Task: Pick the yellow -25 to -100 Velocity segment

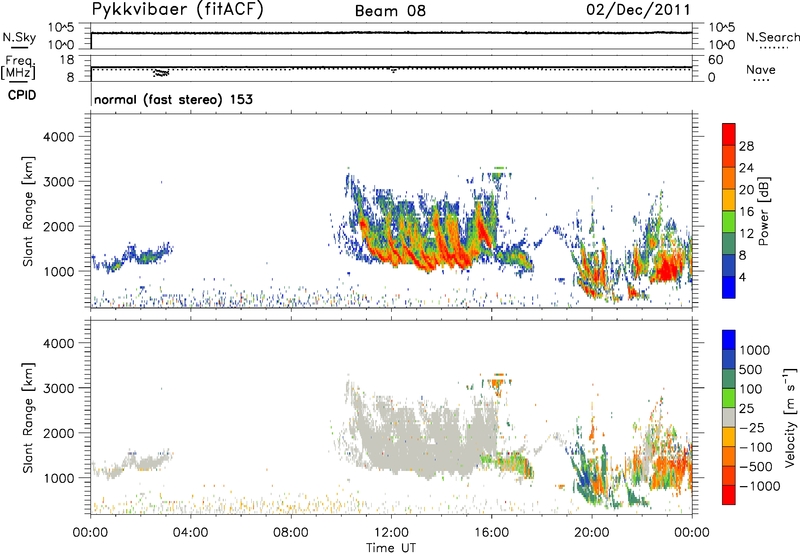Action: tap(729, 437)
